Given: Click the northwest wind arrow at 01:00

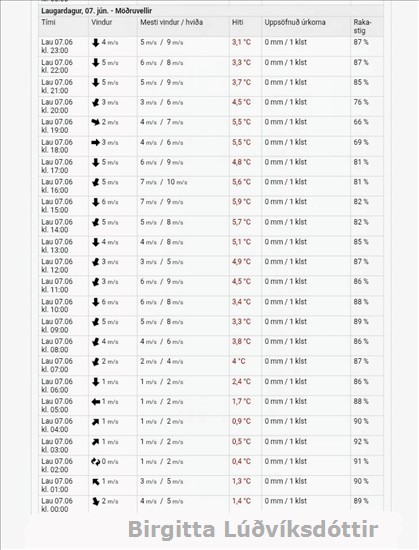Looking at the screenshot, I should point(95,482).
